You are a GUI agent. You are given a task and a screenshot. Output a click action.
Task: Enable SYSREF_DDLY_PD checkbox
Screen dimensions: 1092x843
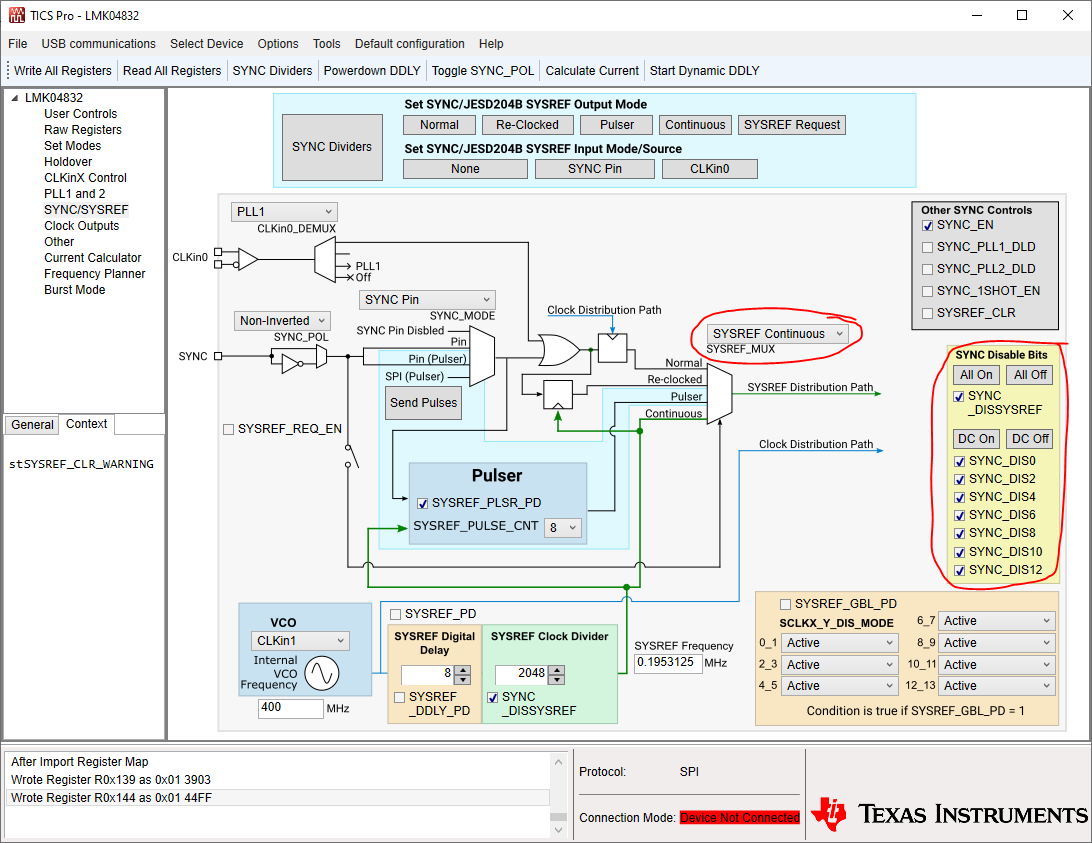[400, 697]
